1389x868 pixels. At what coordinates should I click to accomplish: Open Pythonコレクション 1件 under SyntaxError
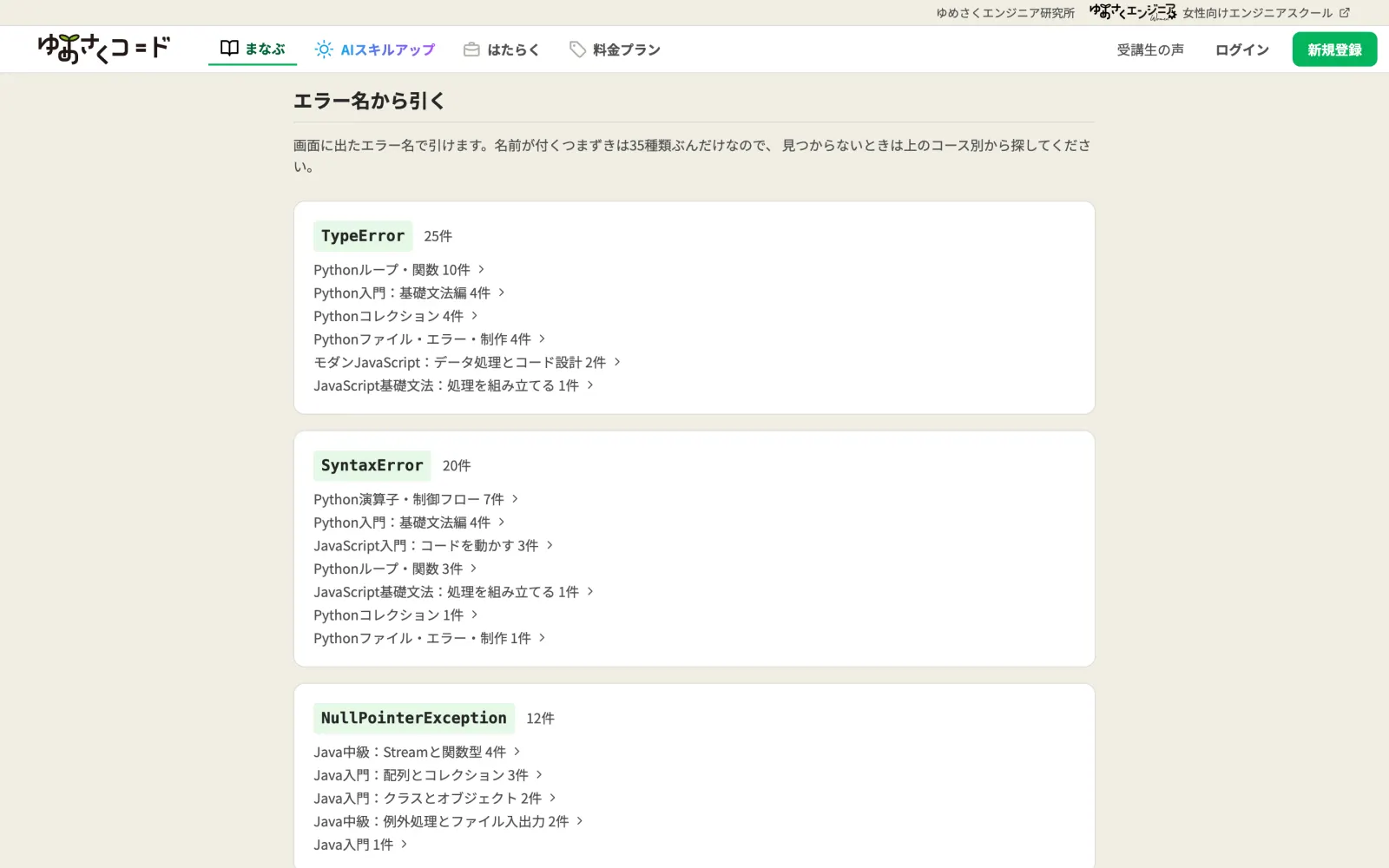tap(396, 615)
